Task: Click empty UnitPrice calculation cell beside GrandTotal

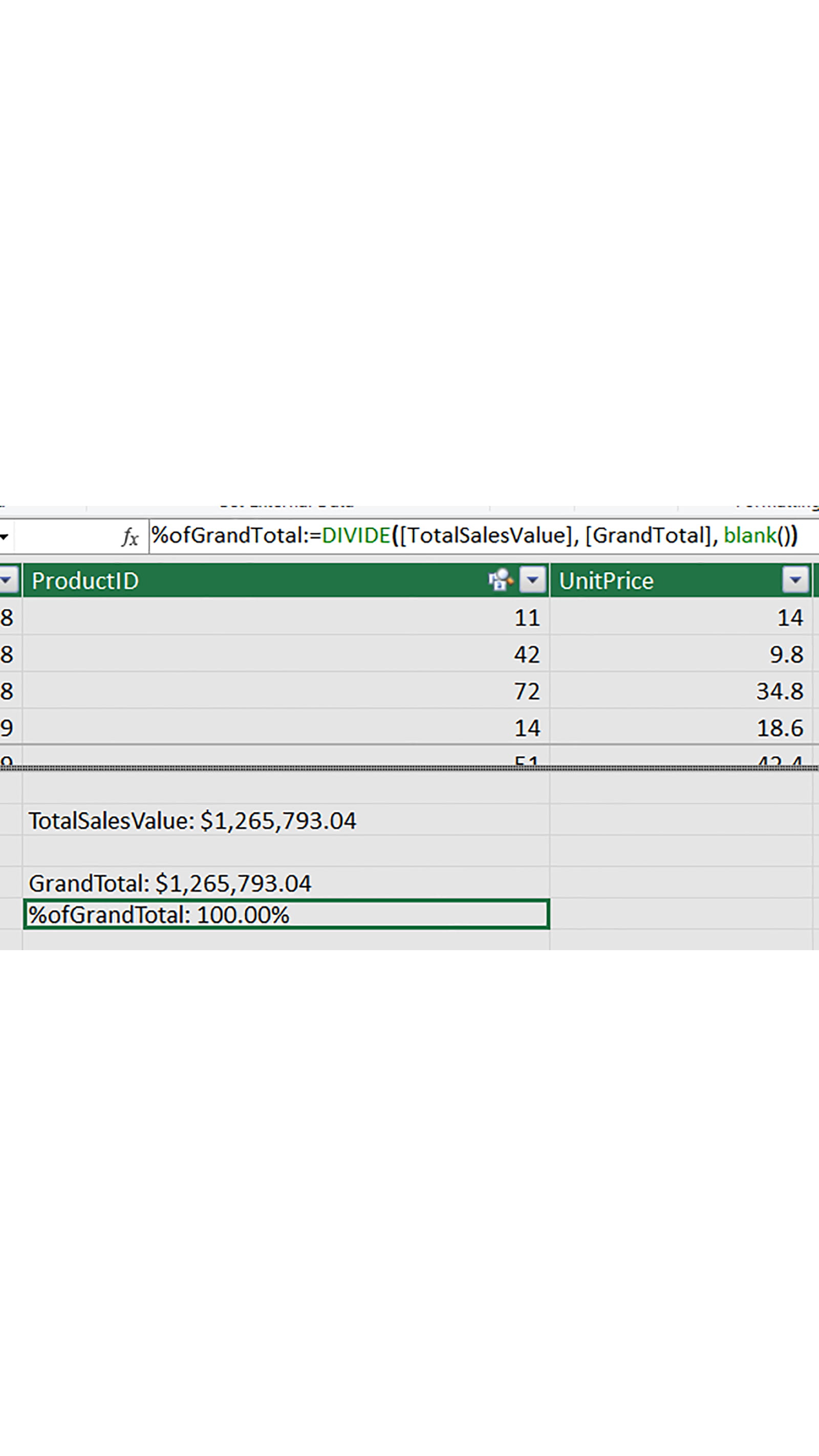Action: pyautogui.click(x=681, y=883)
